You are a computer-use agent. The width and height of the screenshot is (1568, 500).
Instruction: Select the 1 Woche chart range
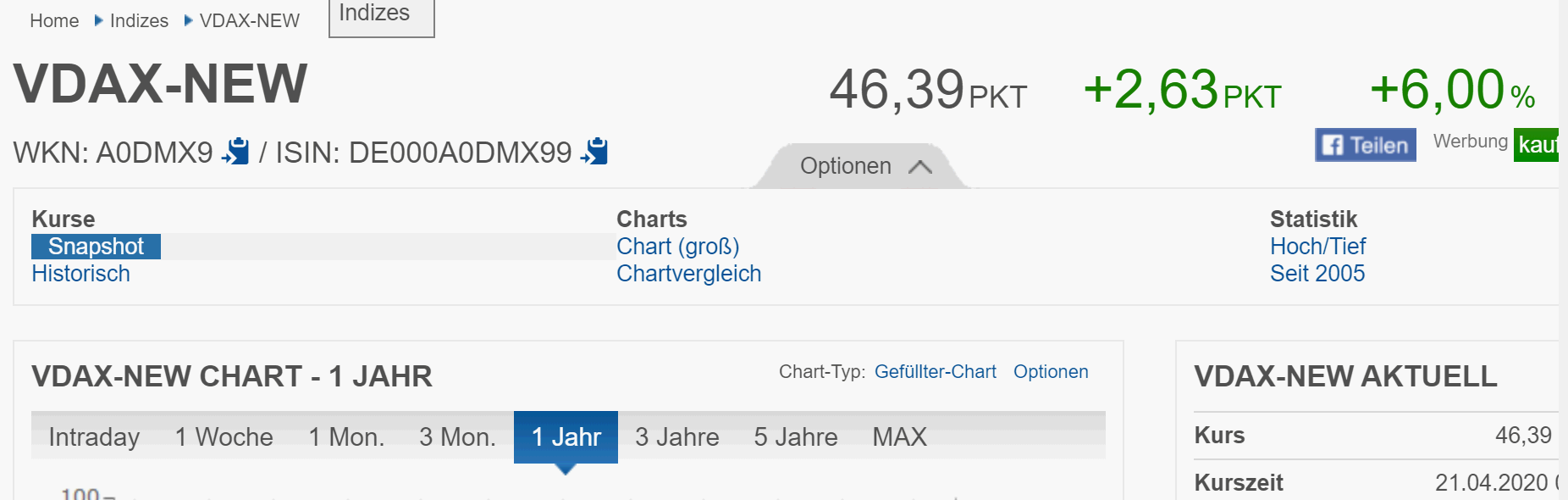(224, 437)
